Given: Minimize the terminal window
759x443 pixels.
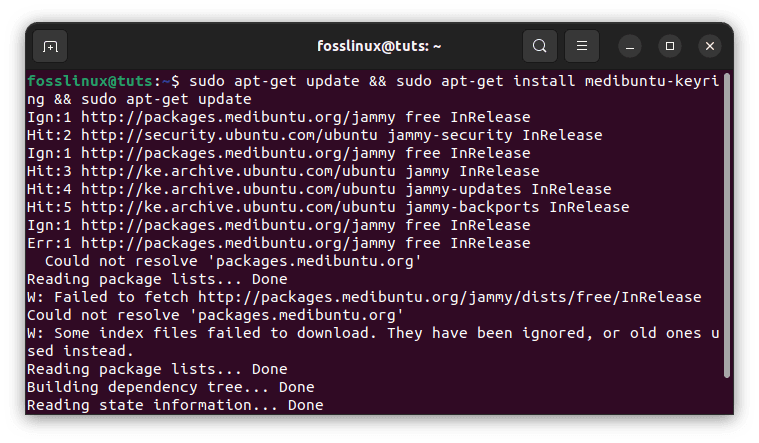Looking at the screenshot, I should pos(630,46).
